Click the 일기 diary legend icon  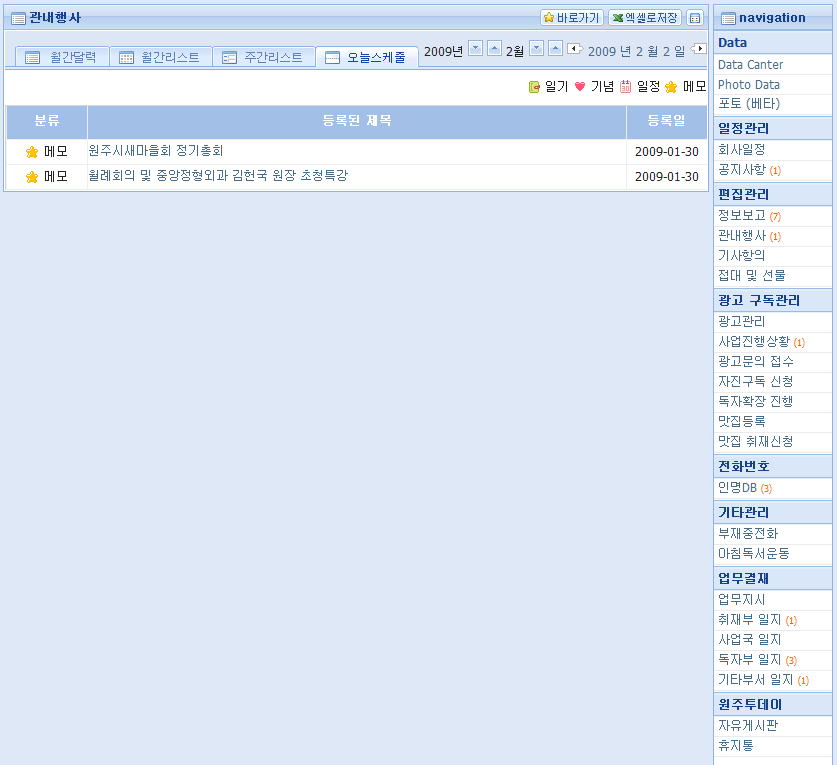pos(534,87)
